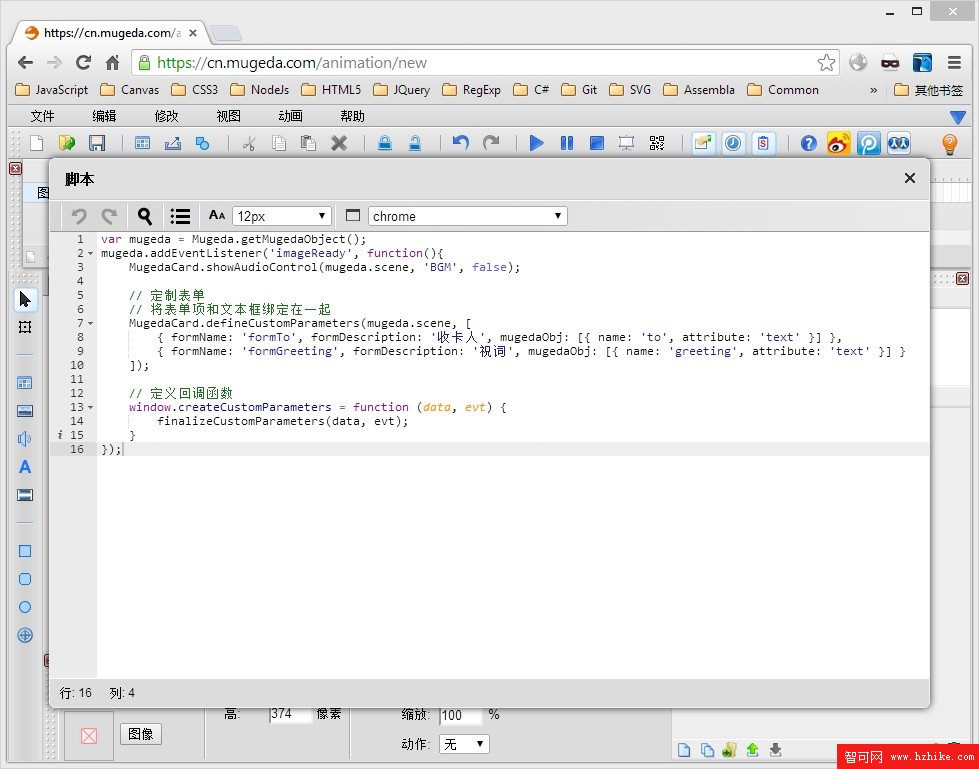
Task: Click the list icon in script toolbar
Action: click(180, 216)
